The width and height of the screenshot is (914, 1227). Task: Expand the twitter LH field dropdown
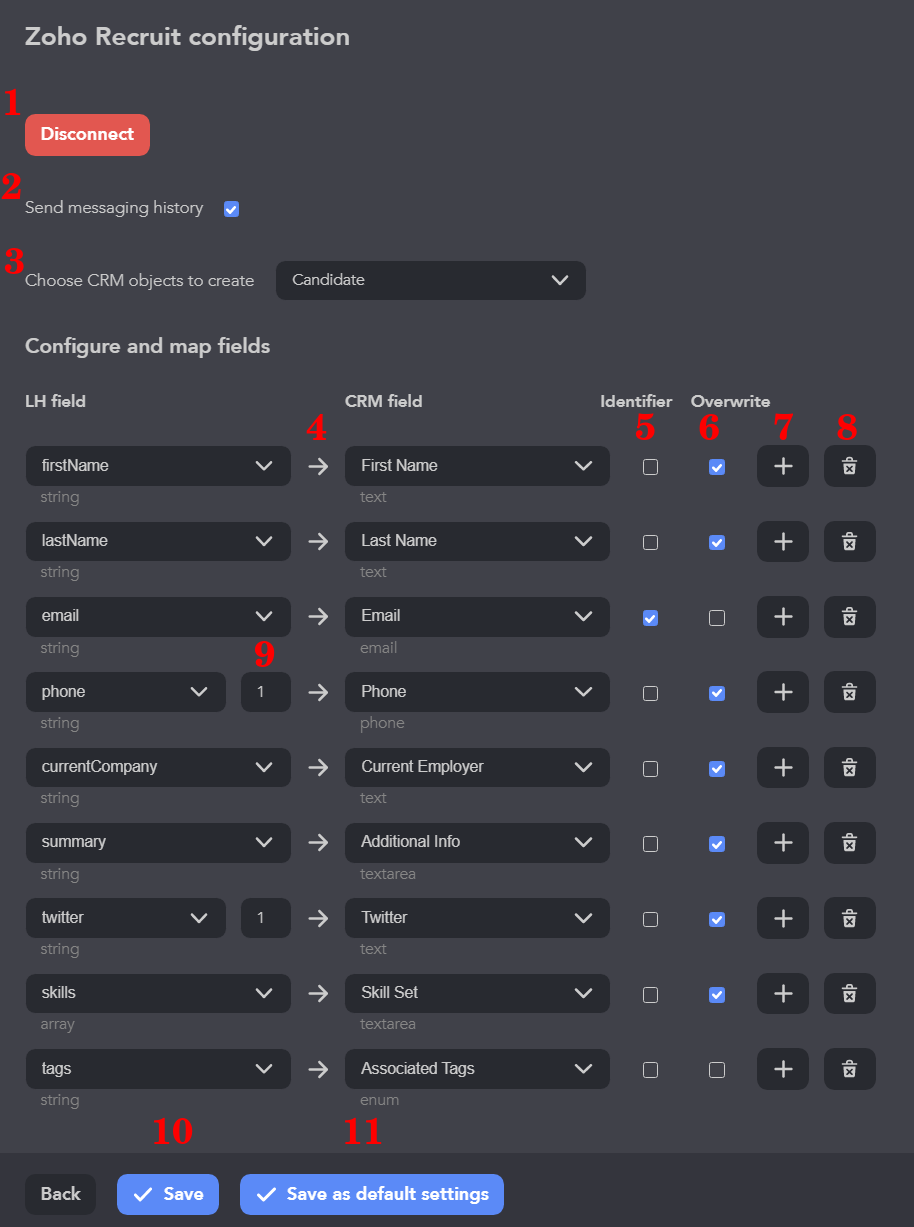[125, 918]
